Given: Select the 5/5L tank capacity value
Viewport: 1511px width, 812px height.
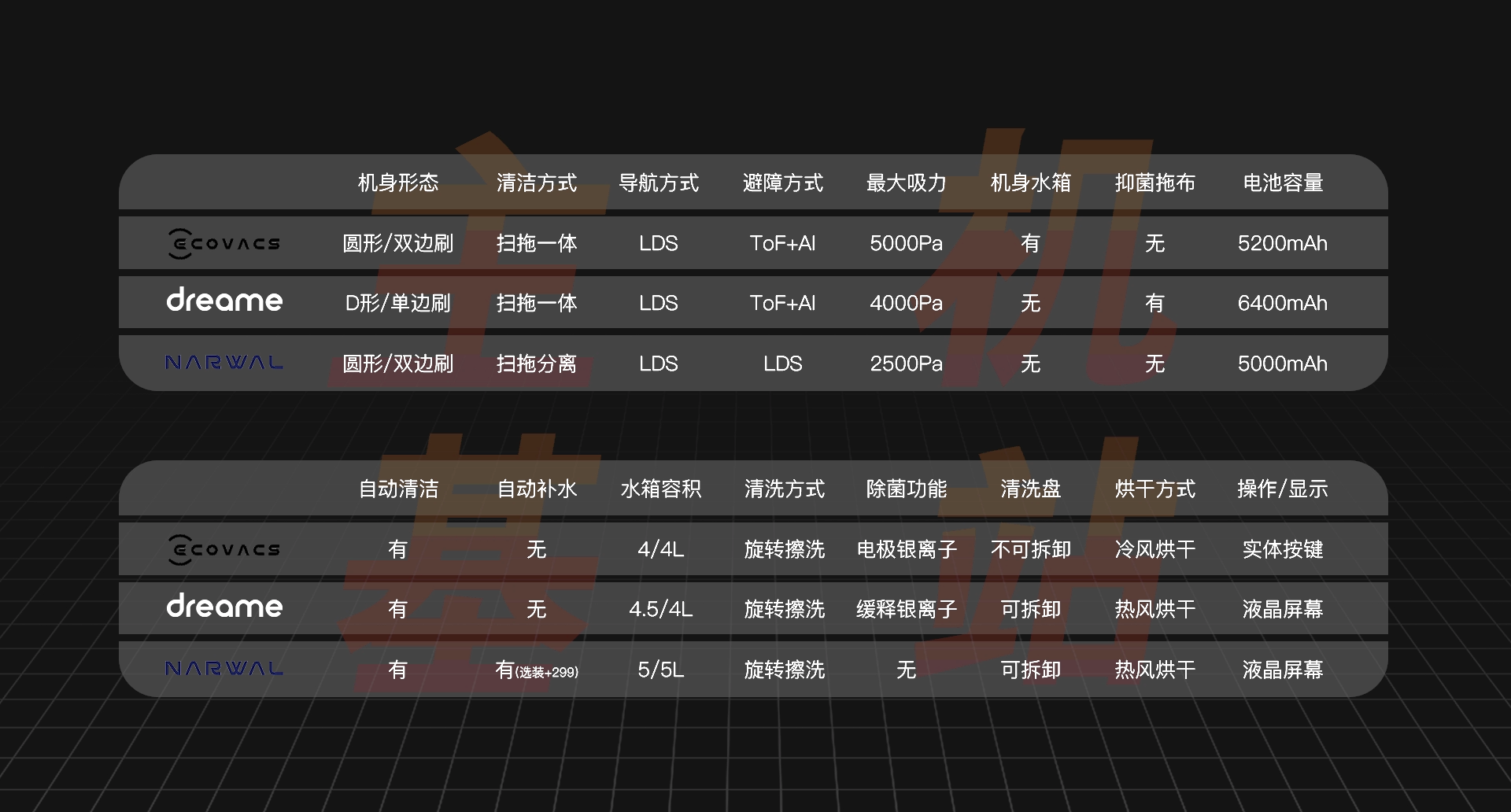Looking at the screenshot, I should pyautogui.click(x=661, y=670).
